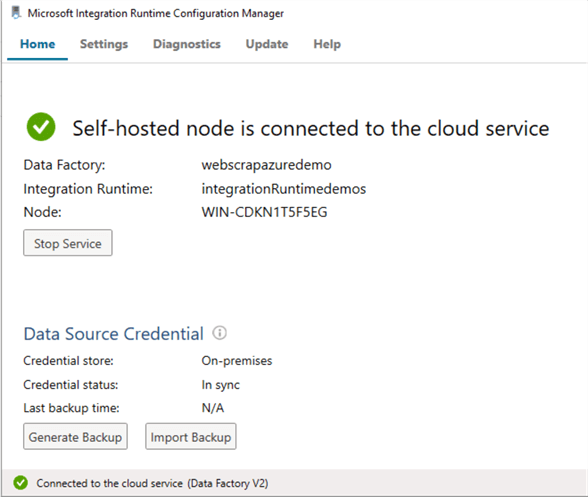Click the N/A last backup time value
Viewport: 588px width, 497px height.
(213, 408)
